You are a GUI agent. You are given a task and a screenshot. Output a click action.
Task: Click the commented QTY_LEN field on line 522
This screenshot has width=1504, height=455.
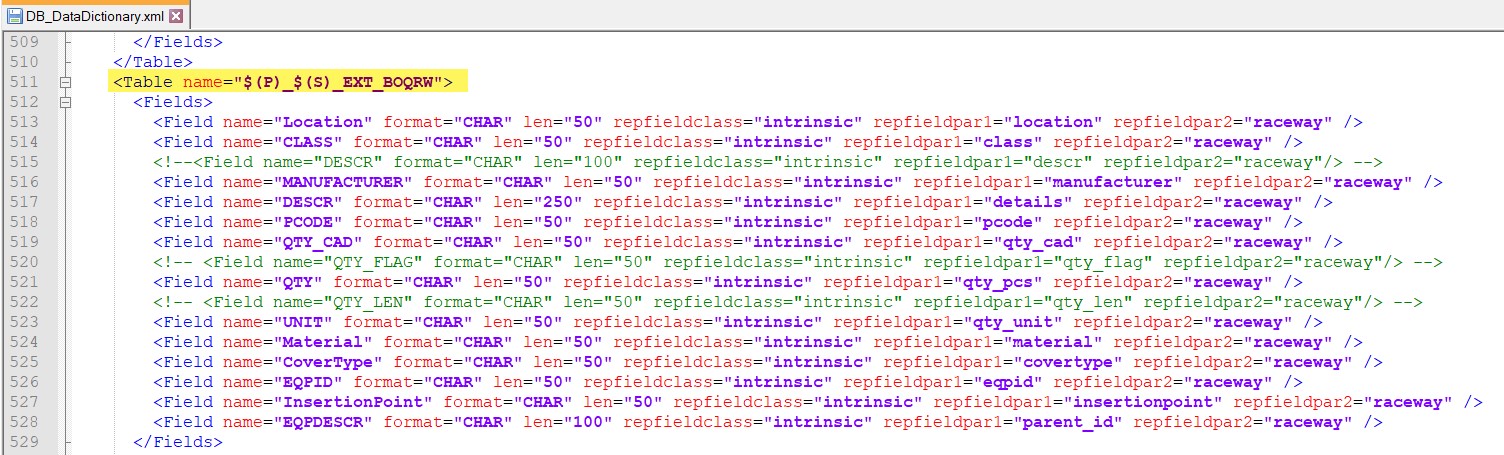click(x=788, y=302)
